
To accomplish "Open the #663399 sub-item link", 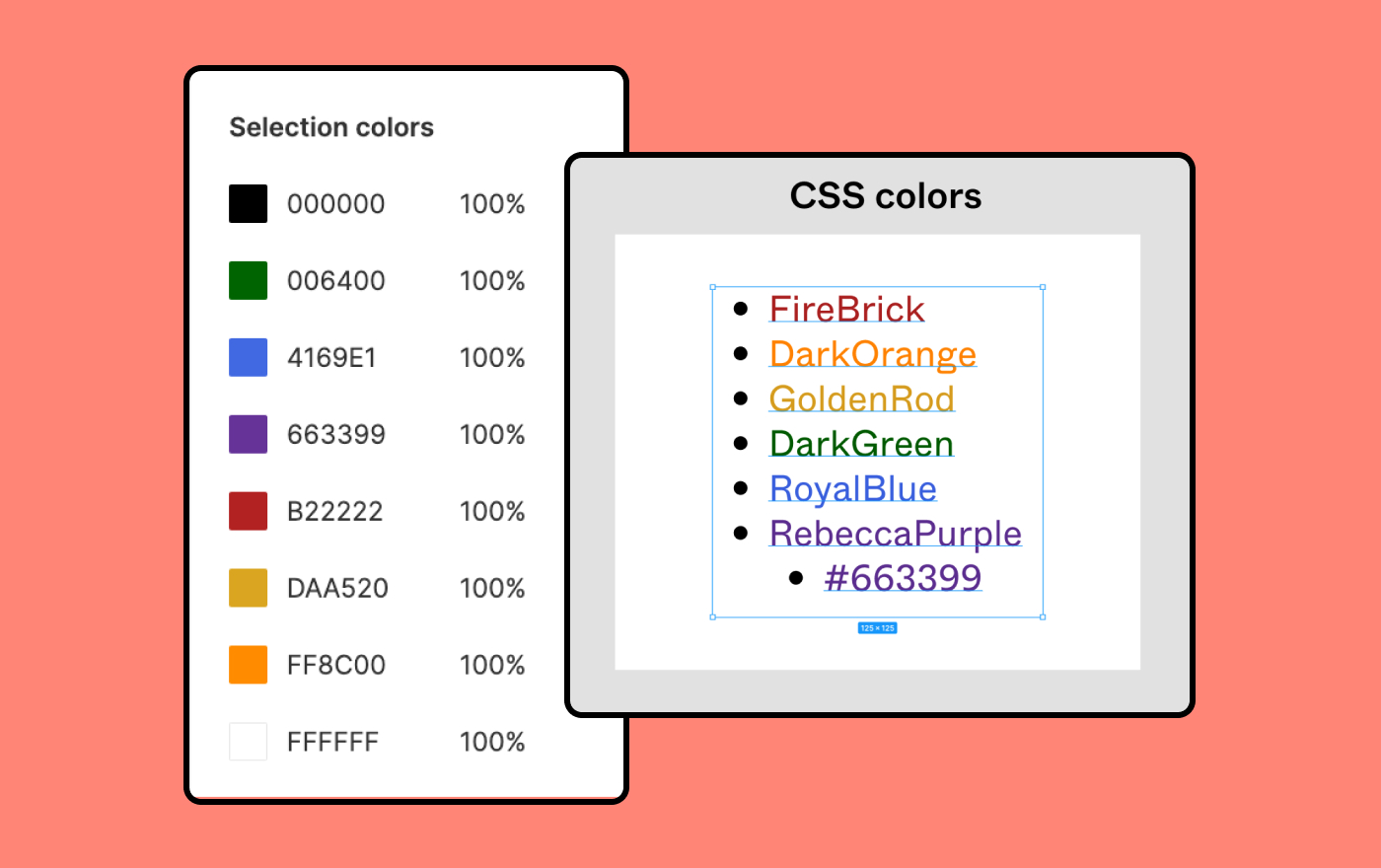I will pyautogui.click(x=904, y=578).
